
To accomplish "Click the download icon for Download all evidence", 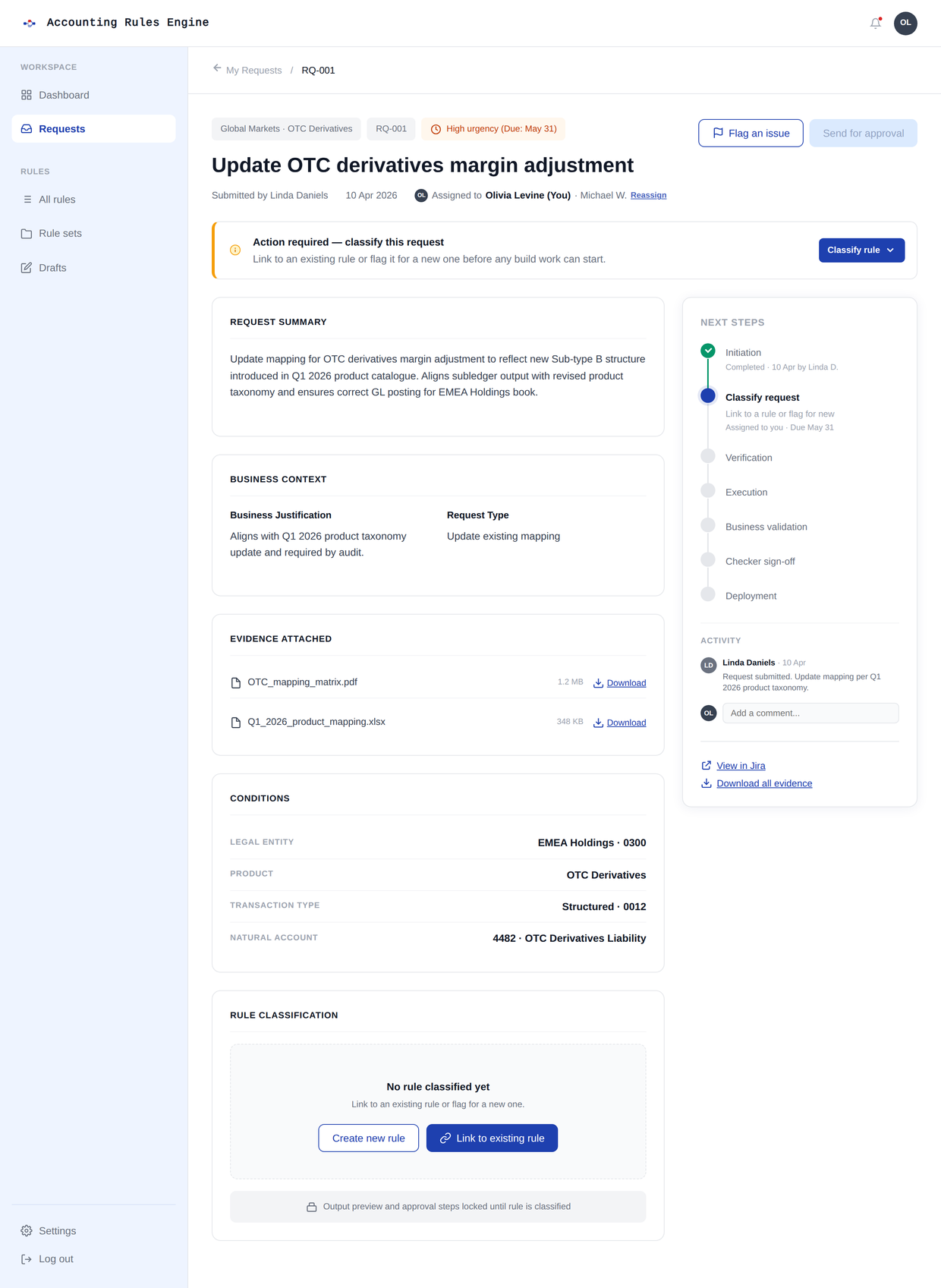I will [x=707, y=783].
